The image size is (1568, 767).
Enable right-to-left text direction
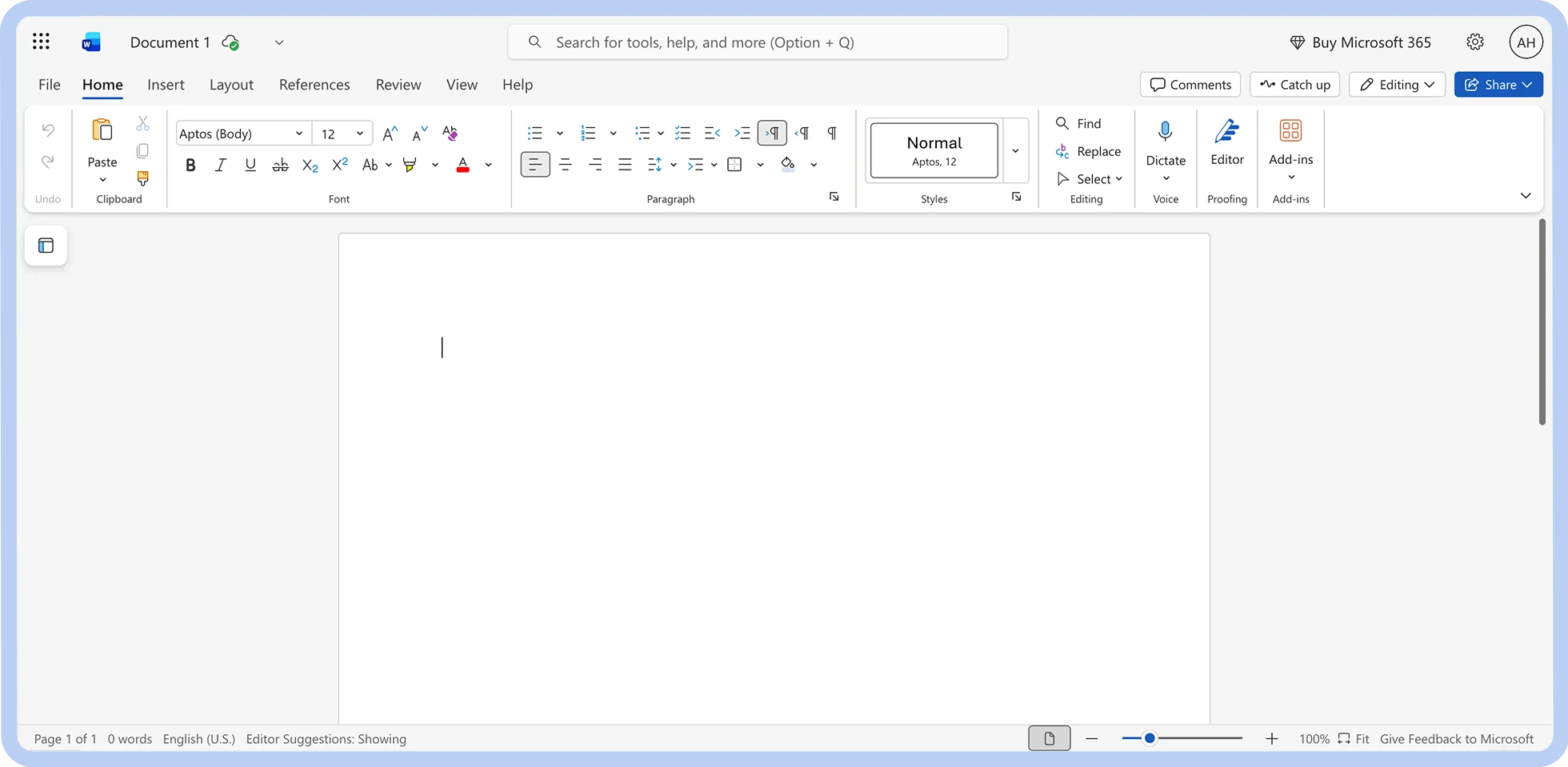click(772, 133)
